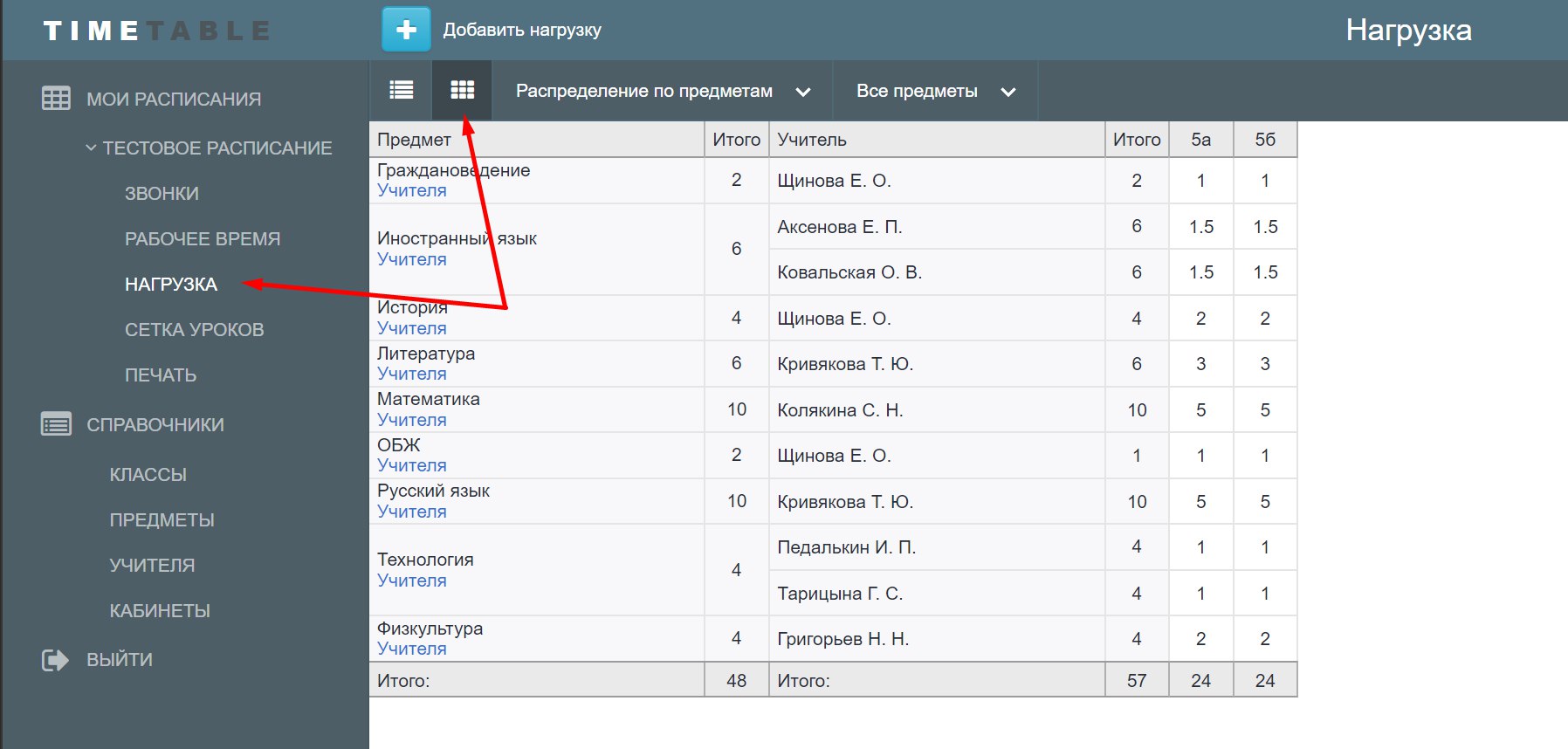This screenshot has height=749, width=1568.
Task: Click Щинова Е. О. in История row
Action: [834, 319]
